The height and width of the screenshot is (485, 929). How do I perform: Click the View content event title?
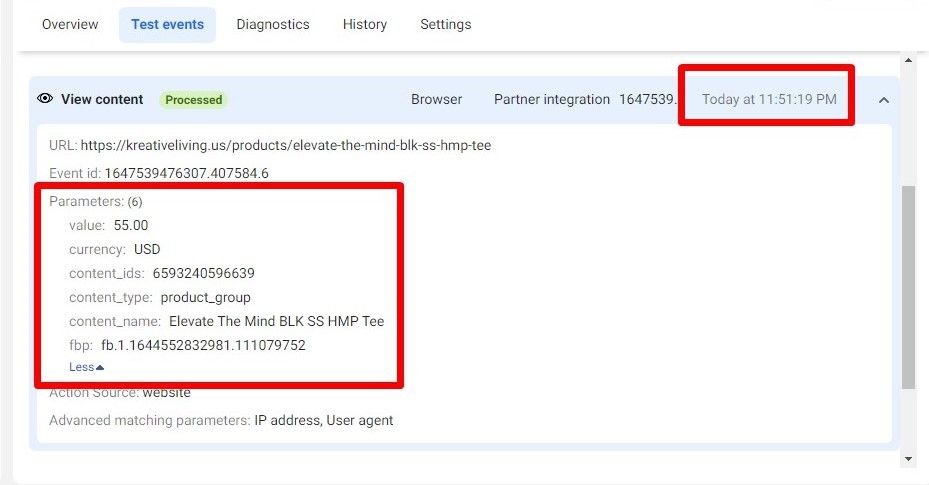(102, 99)
